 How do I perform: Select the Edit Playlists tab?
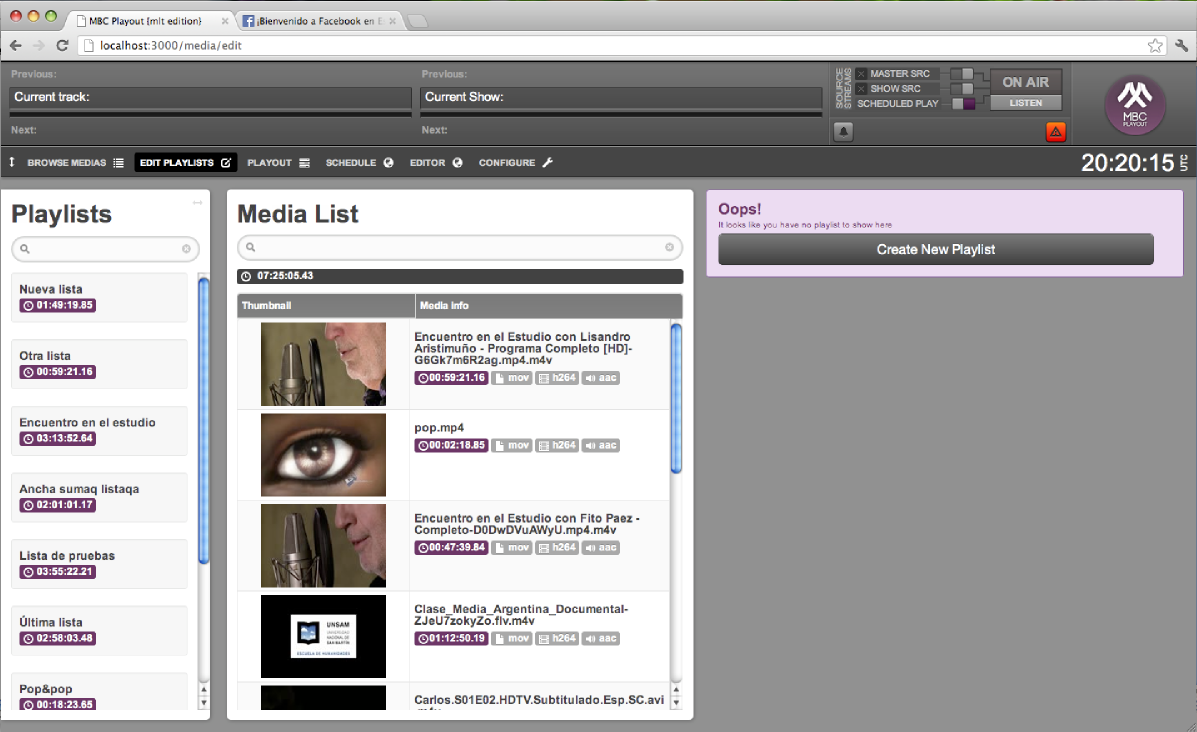[186, 163]
